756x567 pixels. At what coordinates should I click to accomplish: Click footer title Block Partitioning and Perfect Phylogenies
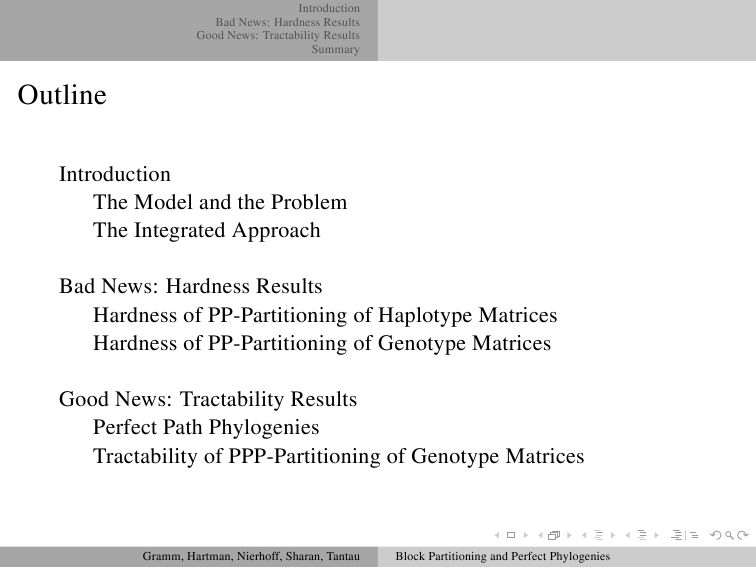[503, 556]
